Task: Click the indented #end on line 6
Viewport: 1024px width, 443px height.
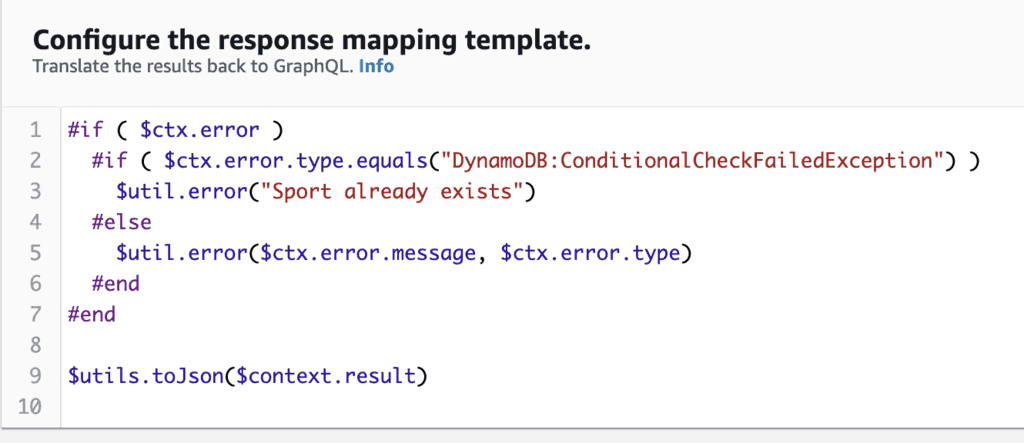Action: click(x=115, y=284)
